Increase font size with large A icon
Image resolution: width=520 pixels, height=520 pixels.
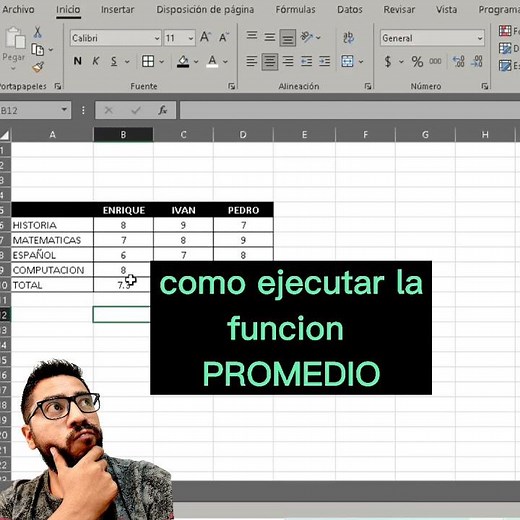(x=205, y=37)
